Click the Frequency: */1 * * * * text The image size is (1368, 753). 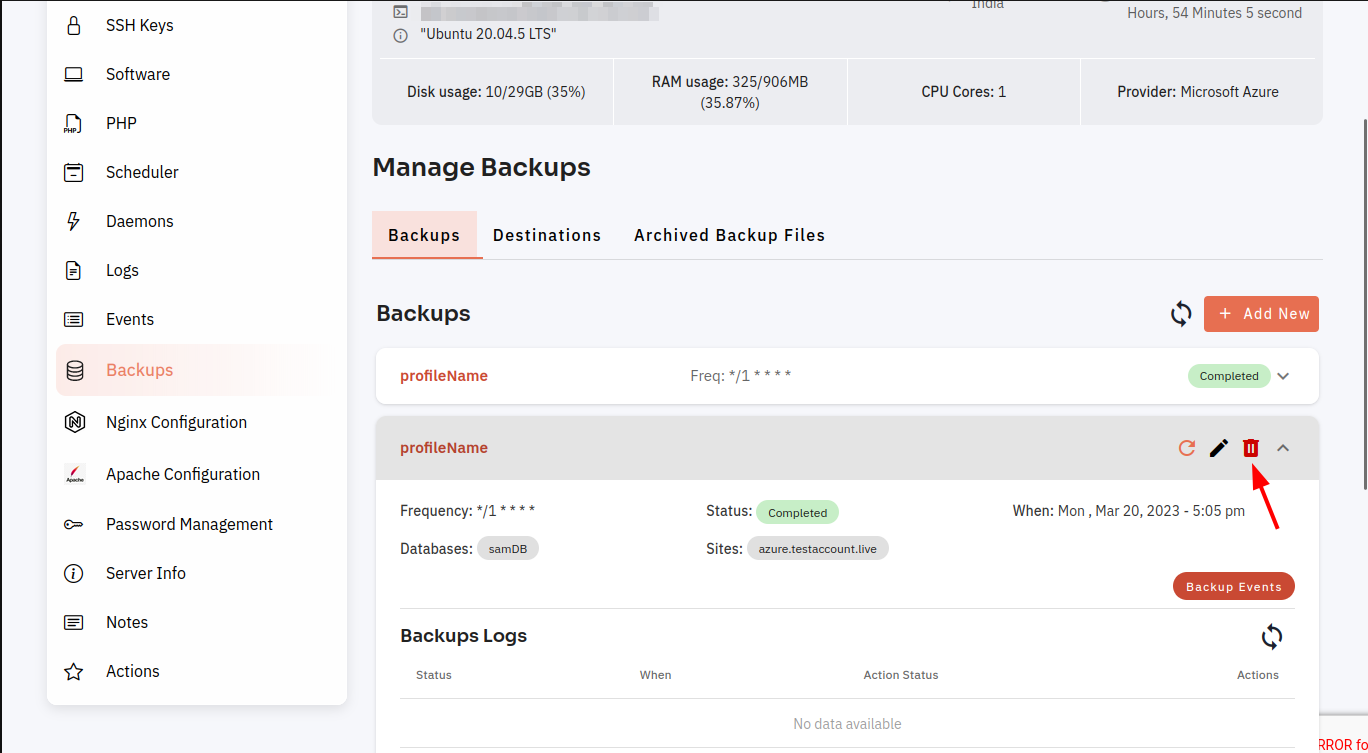click(x=467, y=511)
